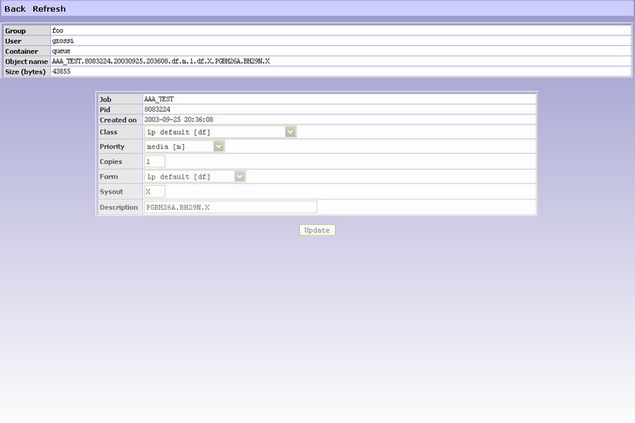Click Refresh in the top bar
The width and height of the screenshot is (635, 423).
(x=49, y=9)
